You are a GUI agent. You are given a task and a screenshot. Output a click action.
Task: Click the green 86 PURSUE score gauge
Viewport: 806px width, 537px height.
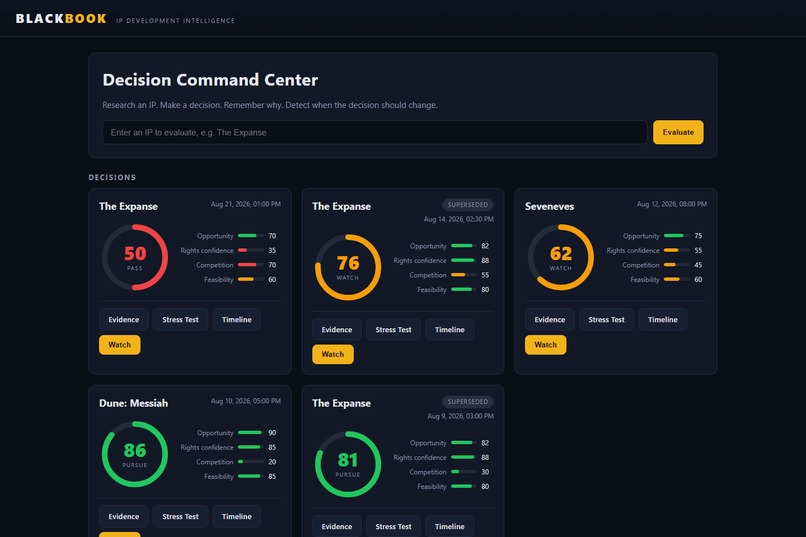coord(135,454)
